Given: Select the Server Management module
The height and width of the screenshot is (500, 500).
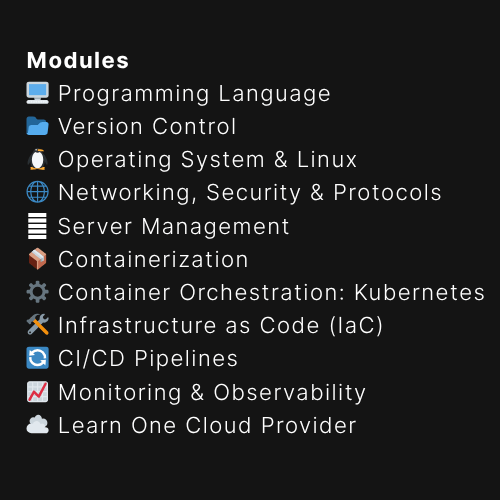Looking at the screenshot, I should tap(174, 227).
